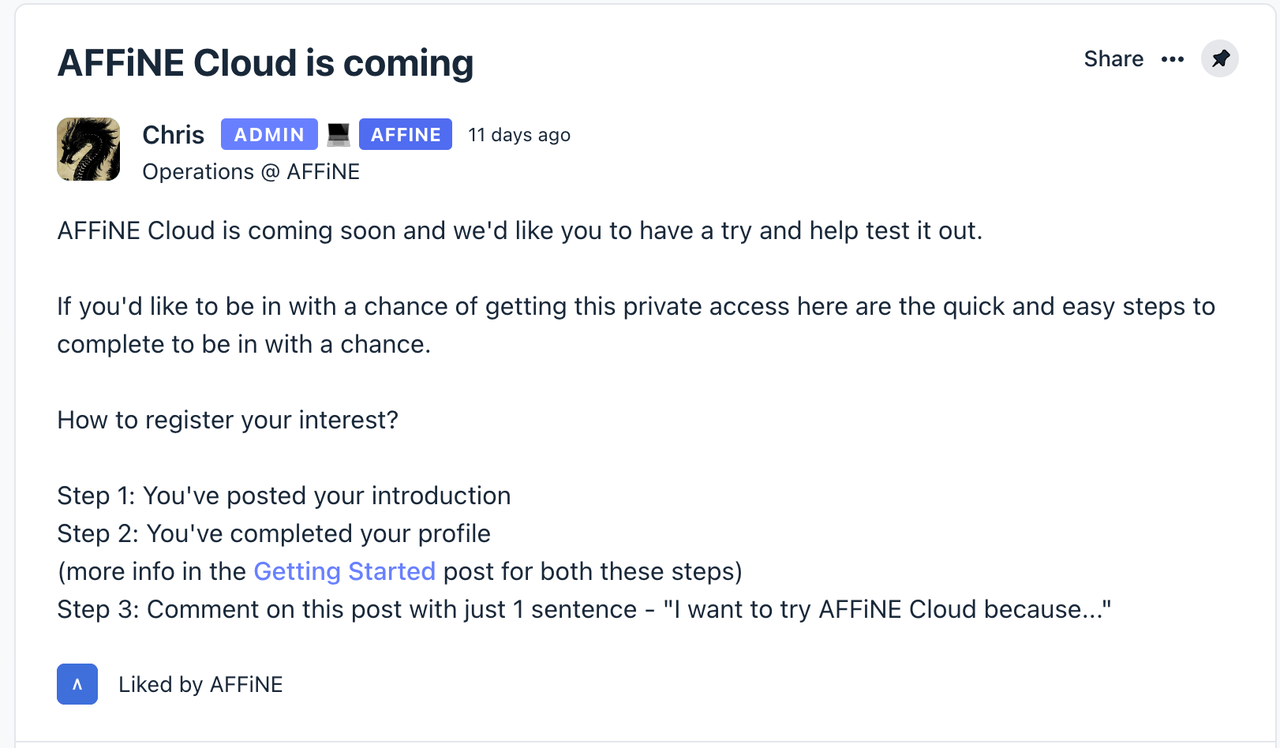1280x748 pixels.
Task: Click How to register your interest text
Action: 227,420
